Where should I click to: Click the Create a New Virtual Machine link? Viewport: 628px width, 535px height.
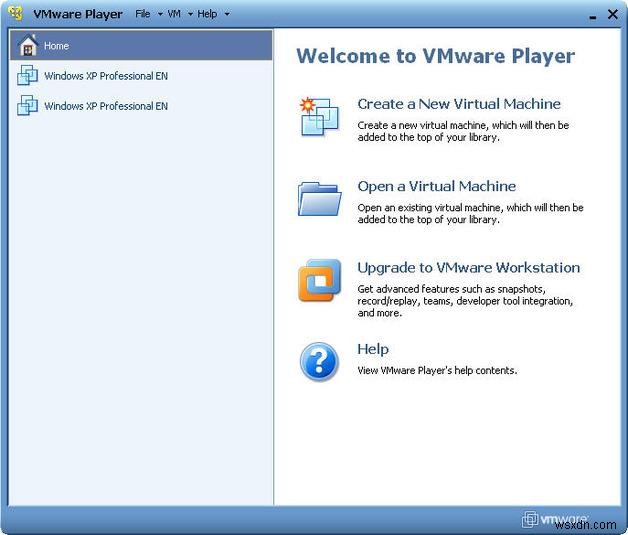coord(459,104)
